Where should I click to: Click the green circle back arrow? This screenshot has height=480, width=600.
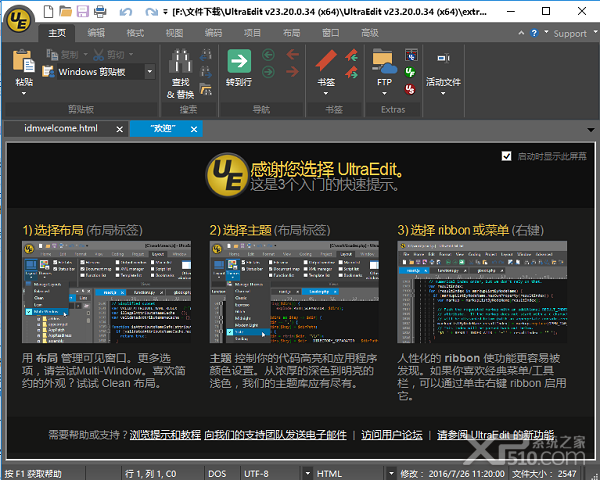coord(268,55)
